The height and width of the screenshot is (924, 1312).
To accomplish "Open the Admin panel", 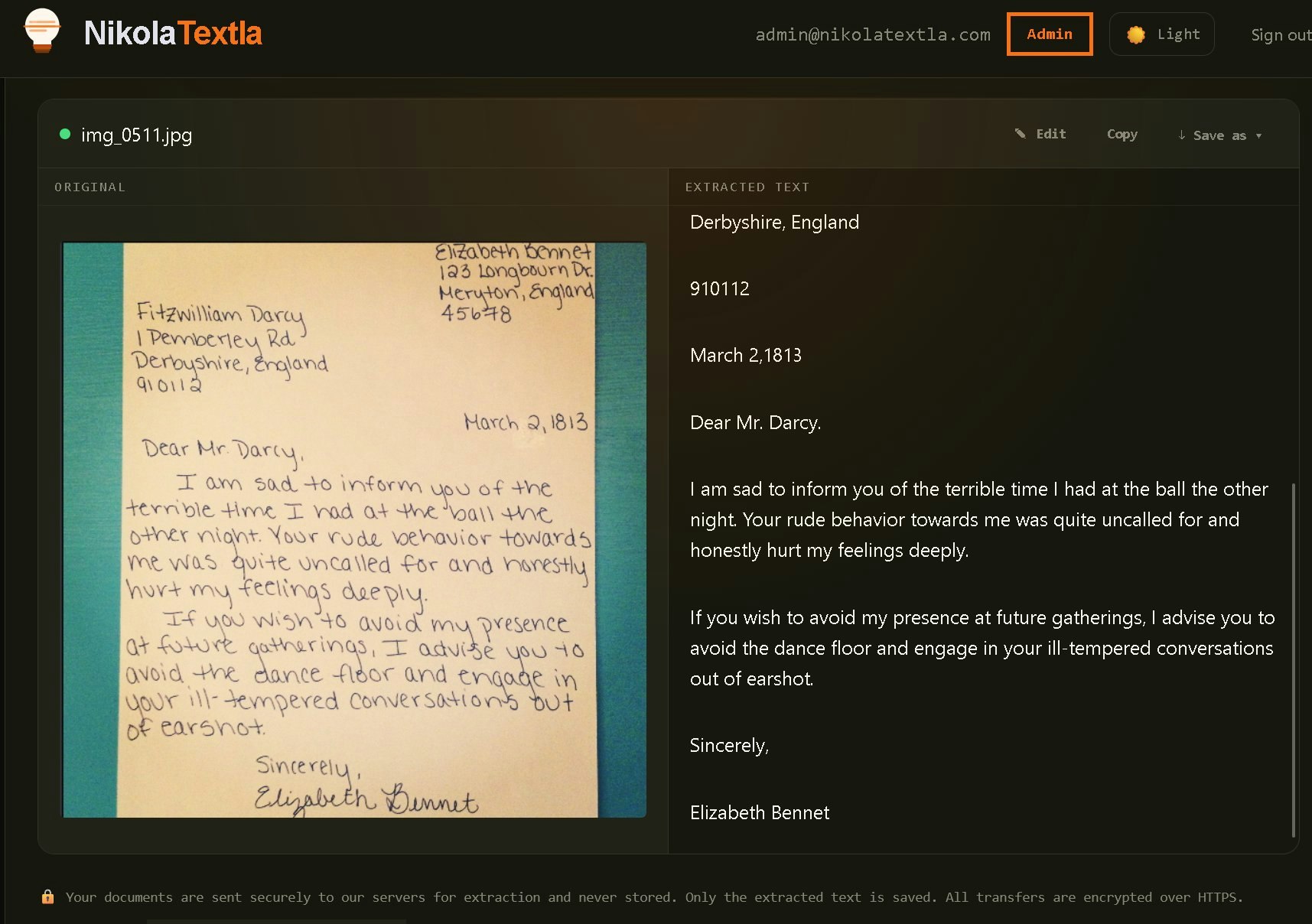I will 1049,34.
